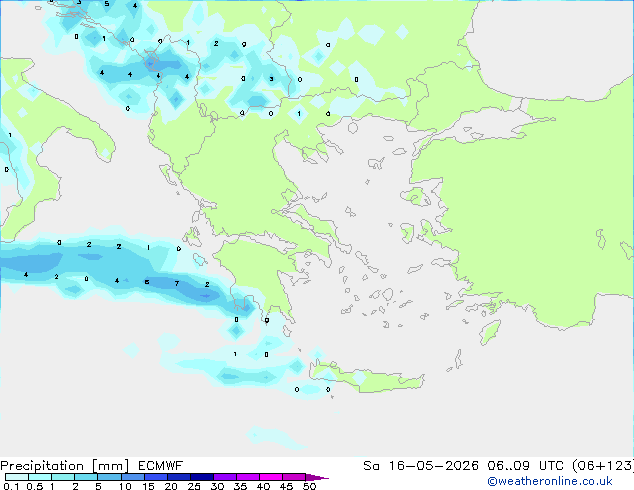Click the above-50 mm arrow tip of legend
This screenshot has width=634, height=490.
317,477
